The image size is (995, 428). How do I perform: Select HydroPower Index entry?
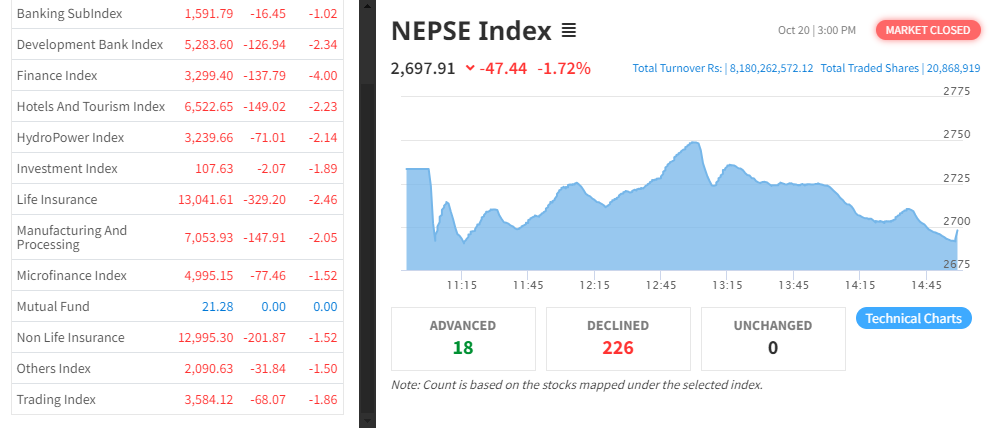tap(177, 138)
